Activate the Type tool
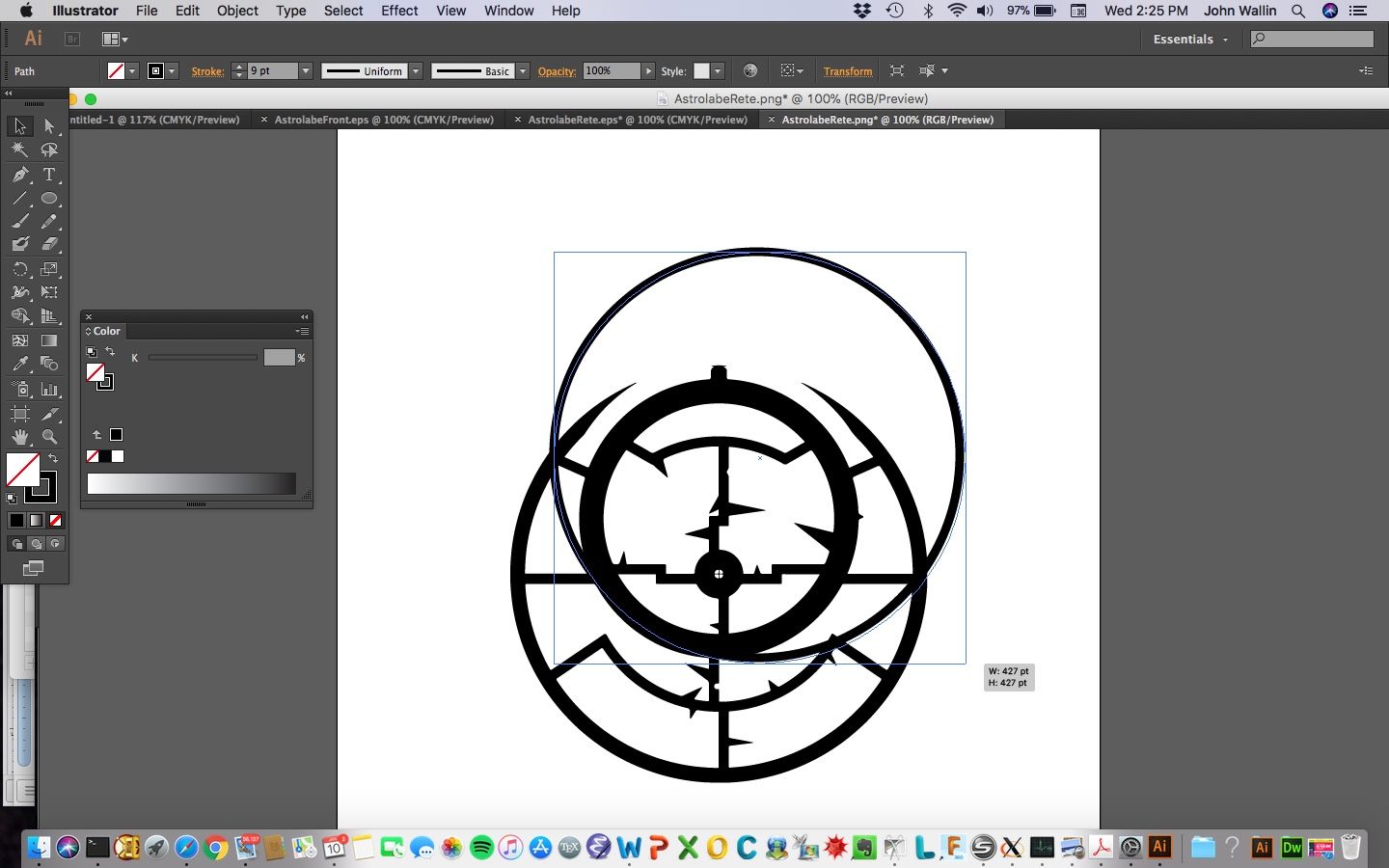 click(49, 175)
